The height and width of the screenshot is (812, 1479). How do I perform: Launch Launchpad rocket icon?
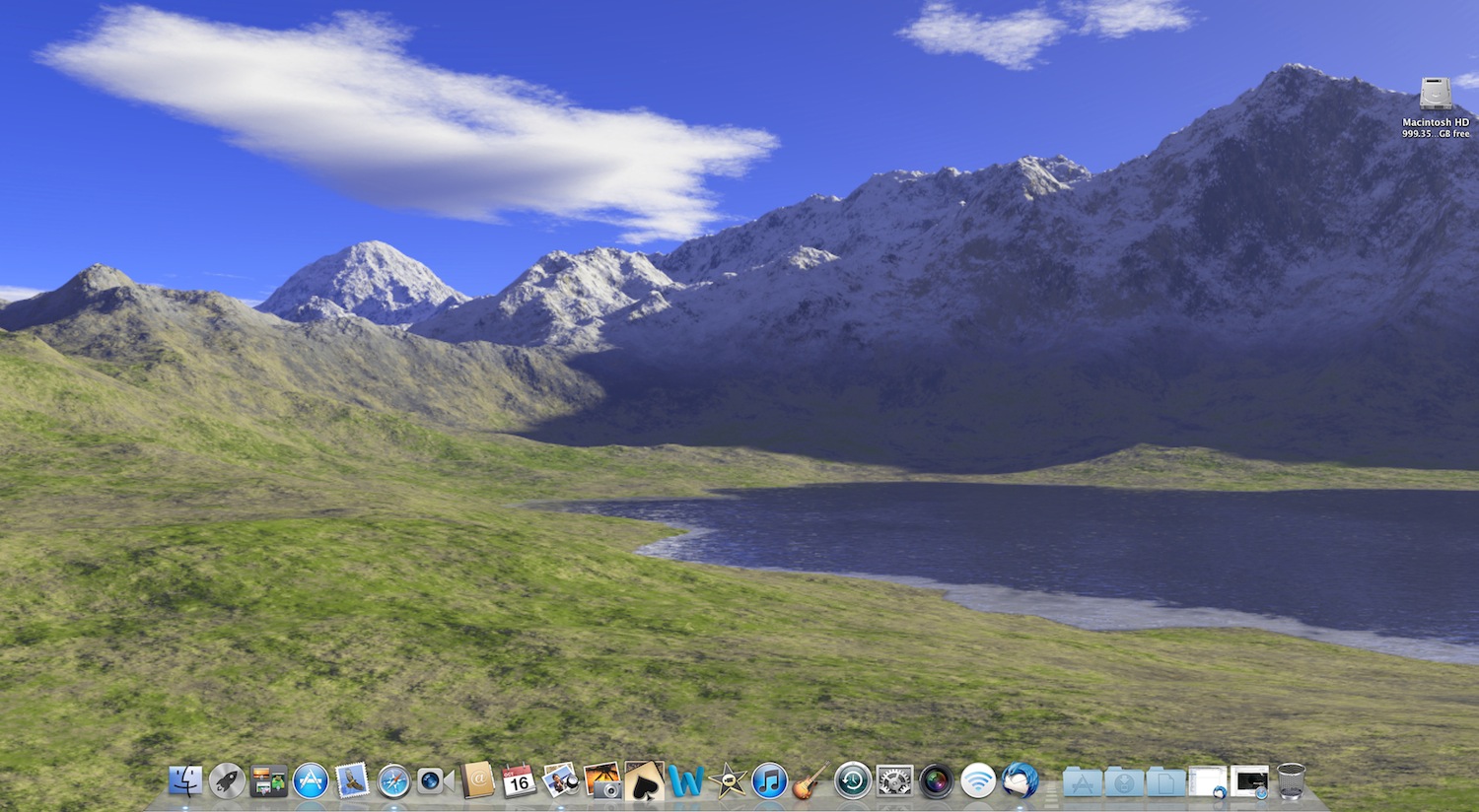click(227, 781)
